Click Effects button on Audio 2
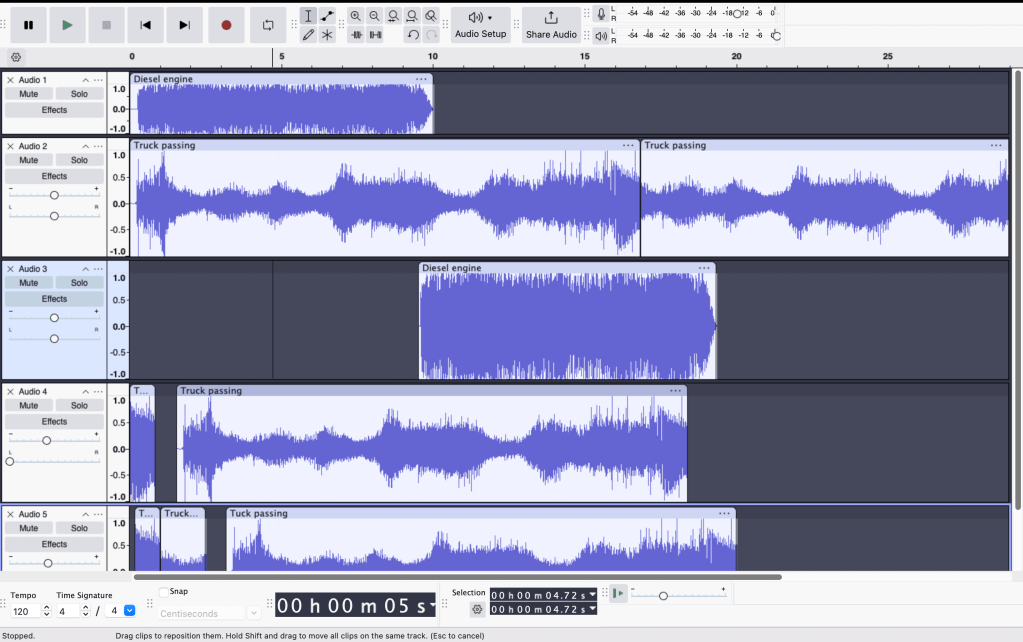Screen dimensions: 1023x642 click(54, 176)
